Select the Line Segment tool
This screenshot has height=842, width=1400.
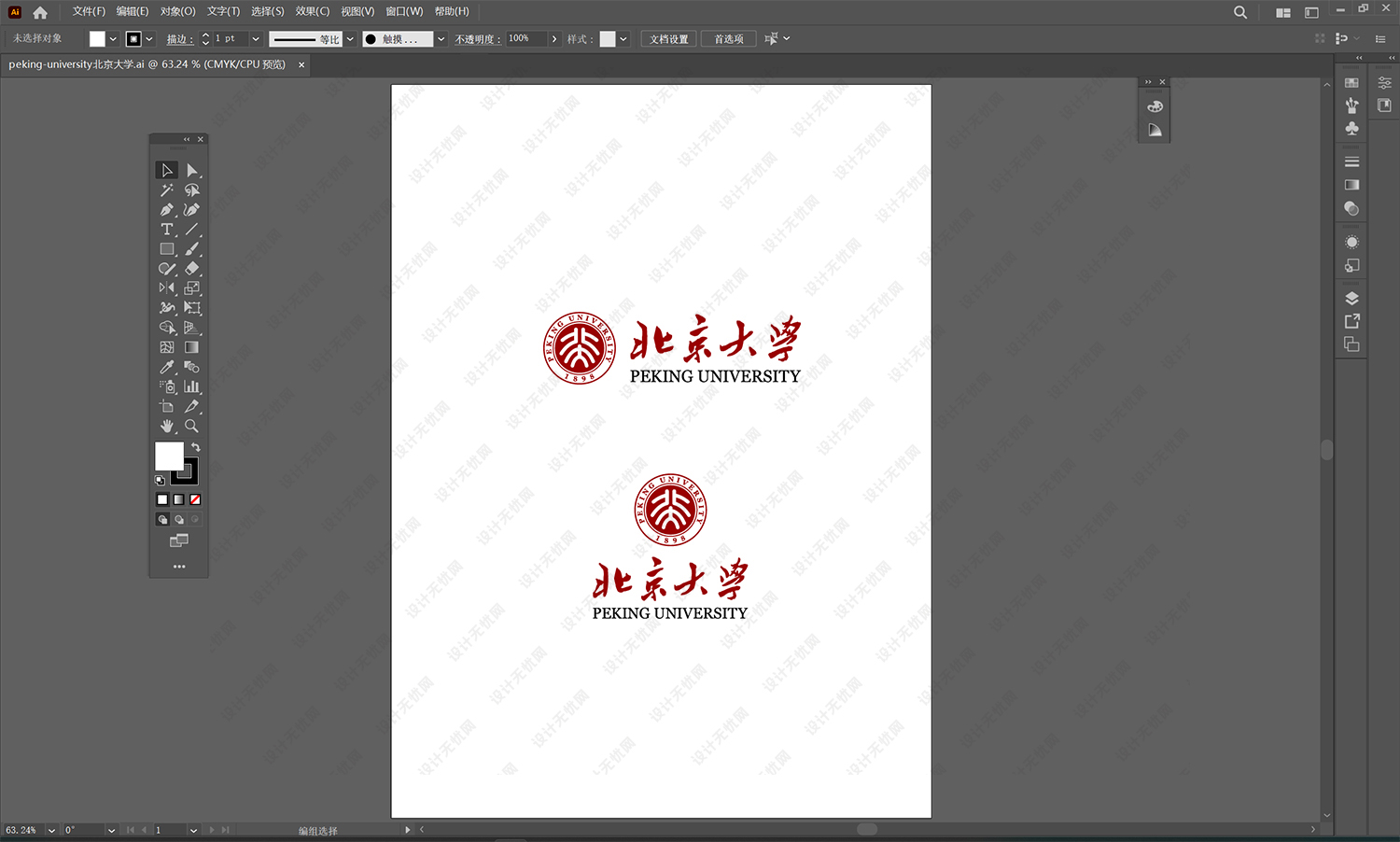pyautogui.click(x=191, y=229)
